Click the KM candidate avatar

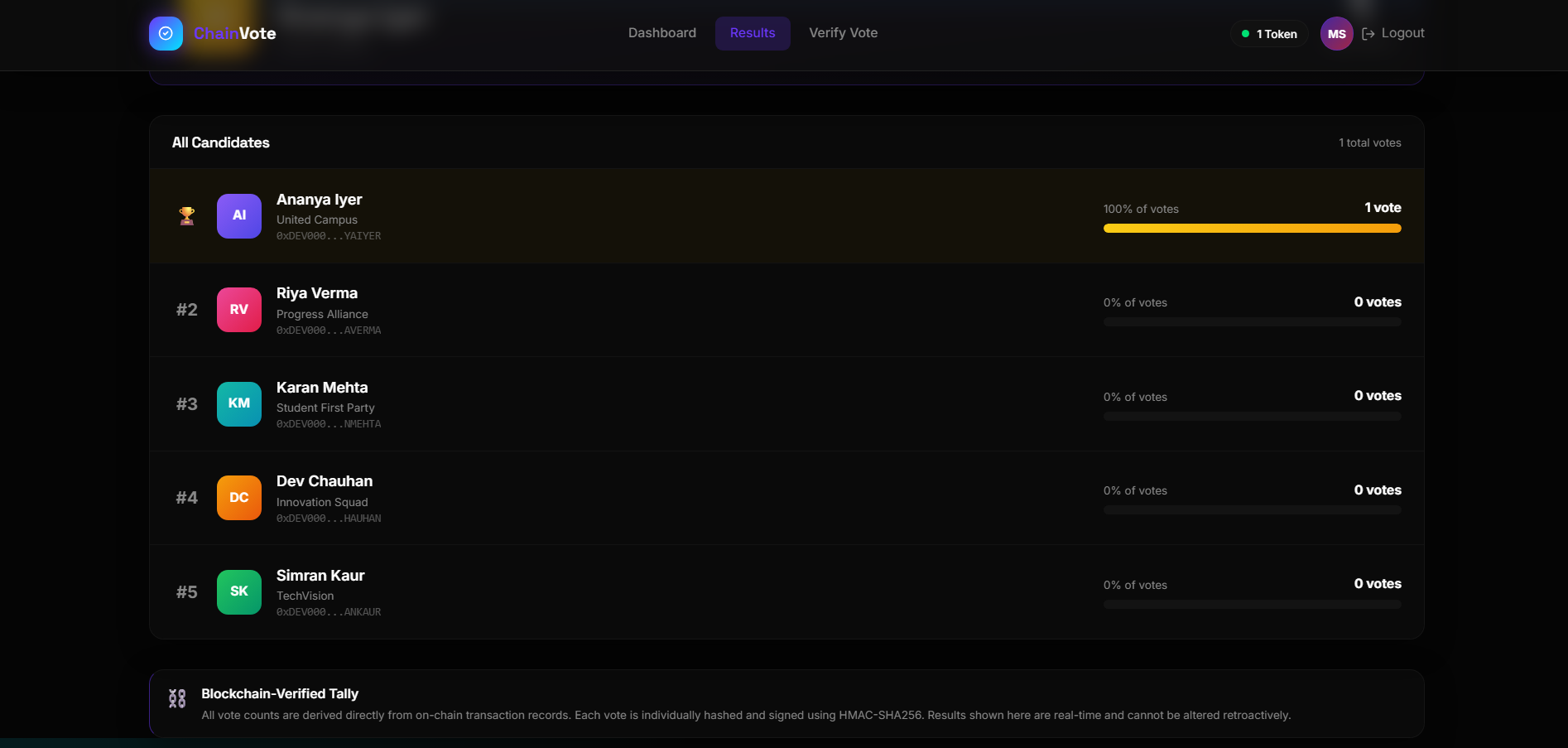coord(239,404)
